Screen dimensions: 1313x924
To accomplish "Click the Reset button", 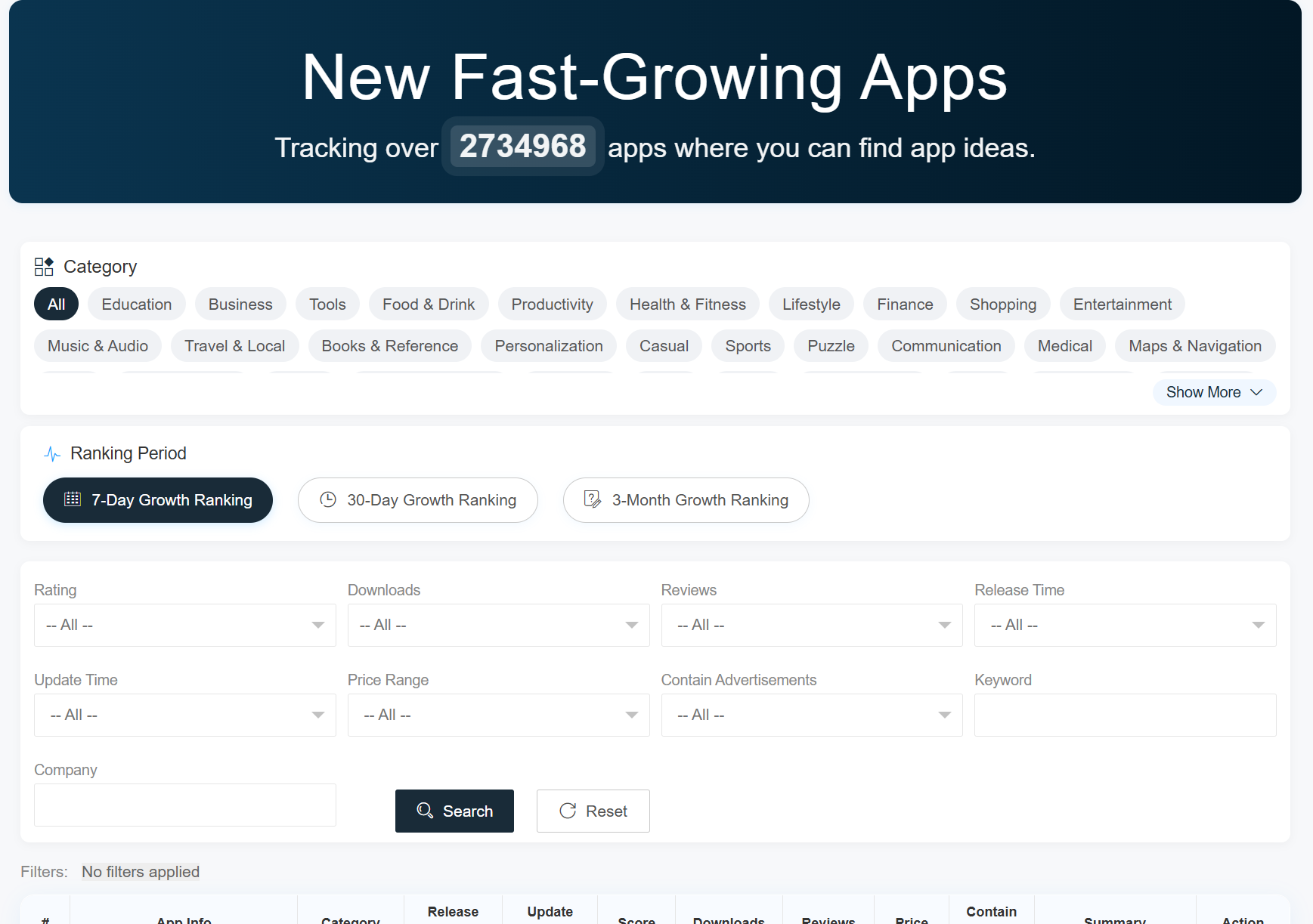I will [593, 811].
